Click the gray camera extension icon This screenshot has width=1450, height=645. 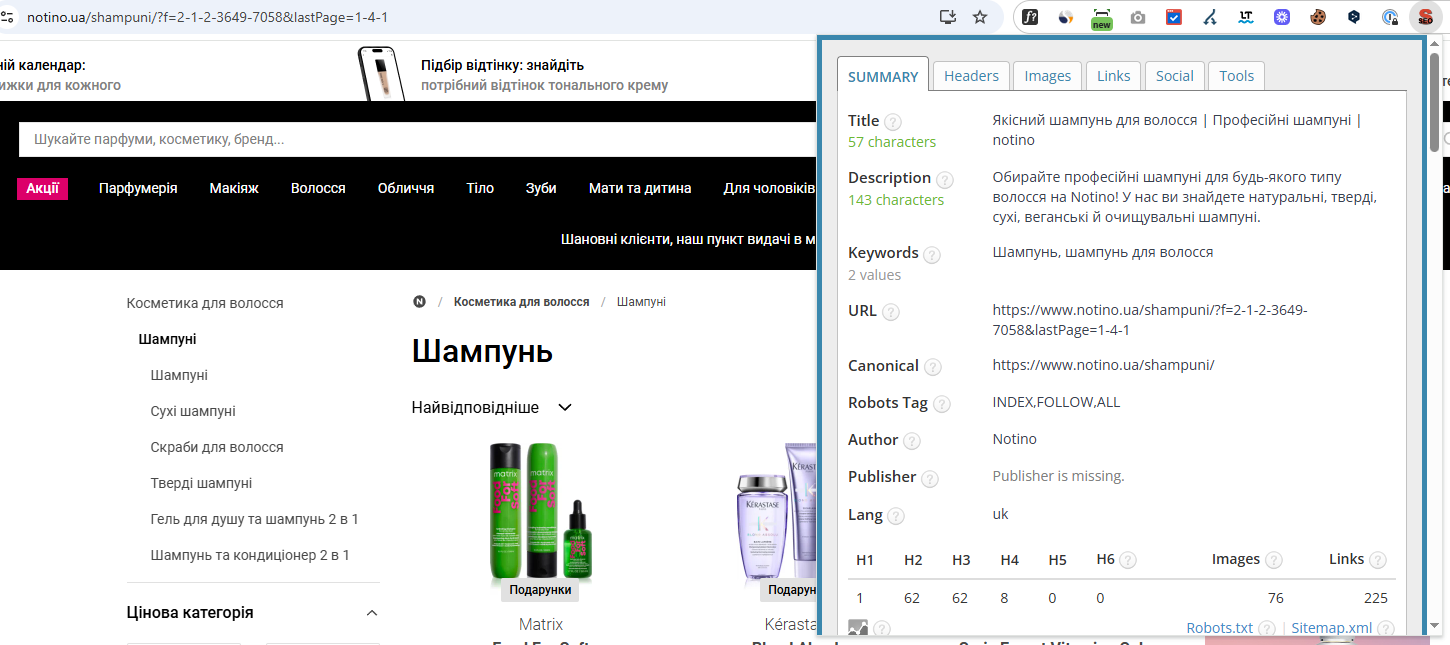[x=1138, y=17]
